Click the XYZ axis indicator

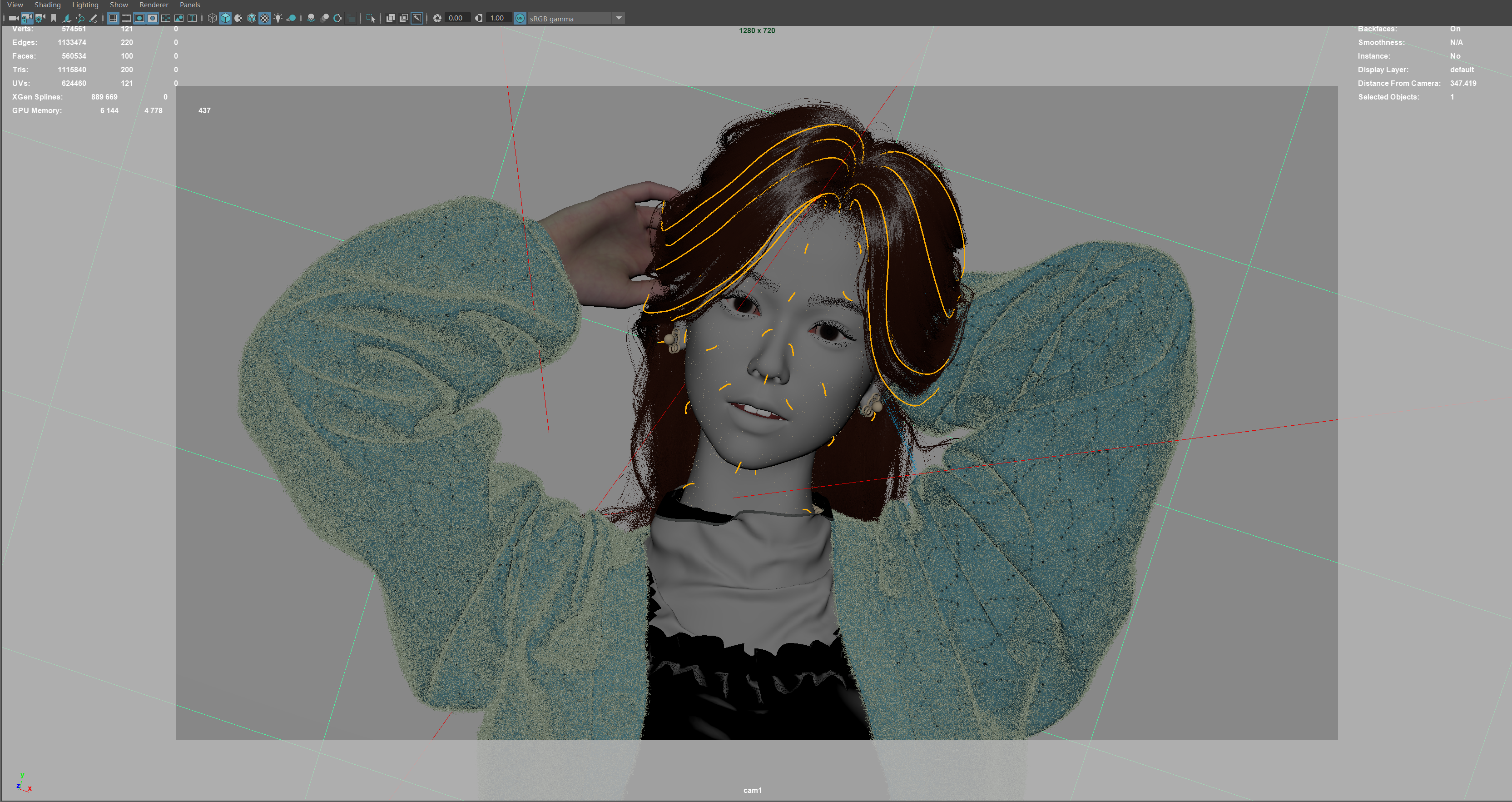pyautogui.click(x=24, y=782)
